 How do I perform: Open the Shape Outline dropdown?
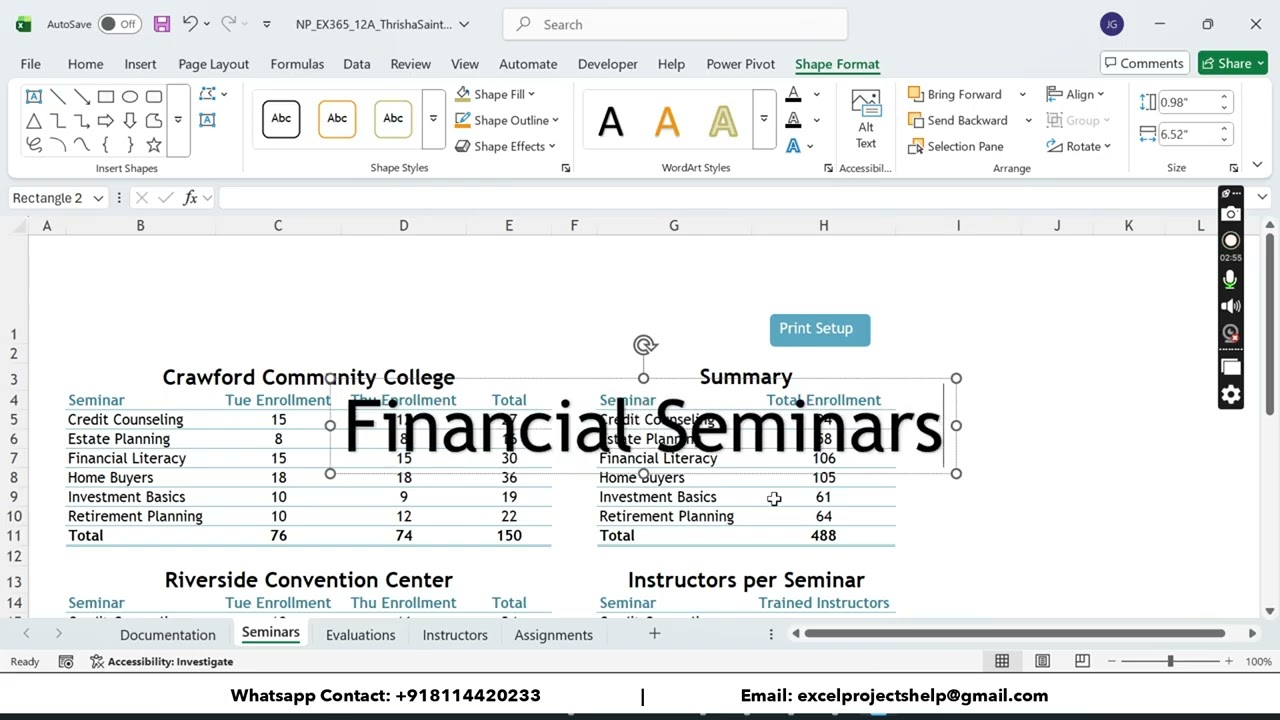pos(507,120)
